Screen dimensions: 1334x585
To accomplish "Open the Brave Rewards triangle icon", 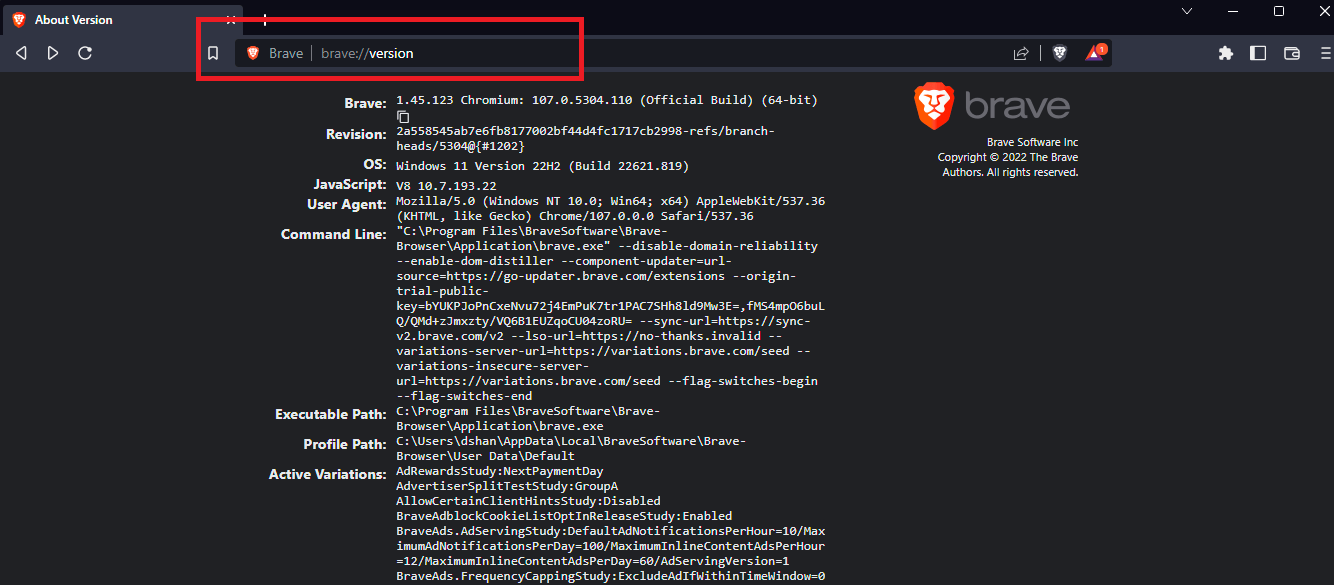I will point(1096,53).
